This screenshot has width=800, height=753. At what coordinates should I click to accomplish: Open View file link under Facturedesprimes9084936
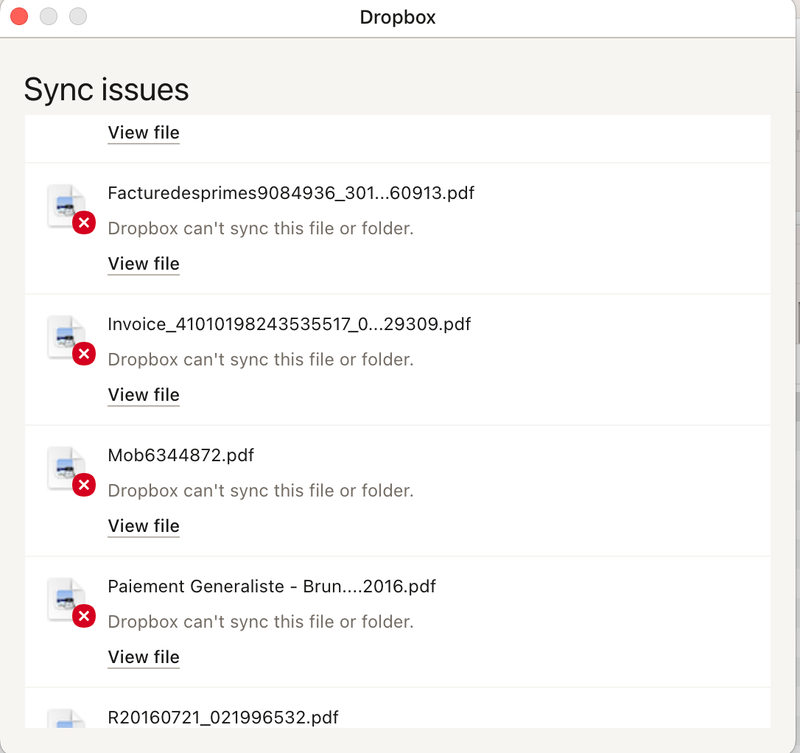(x=143, y=264)
